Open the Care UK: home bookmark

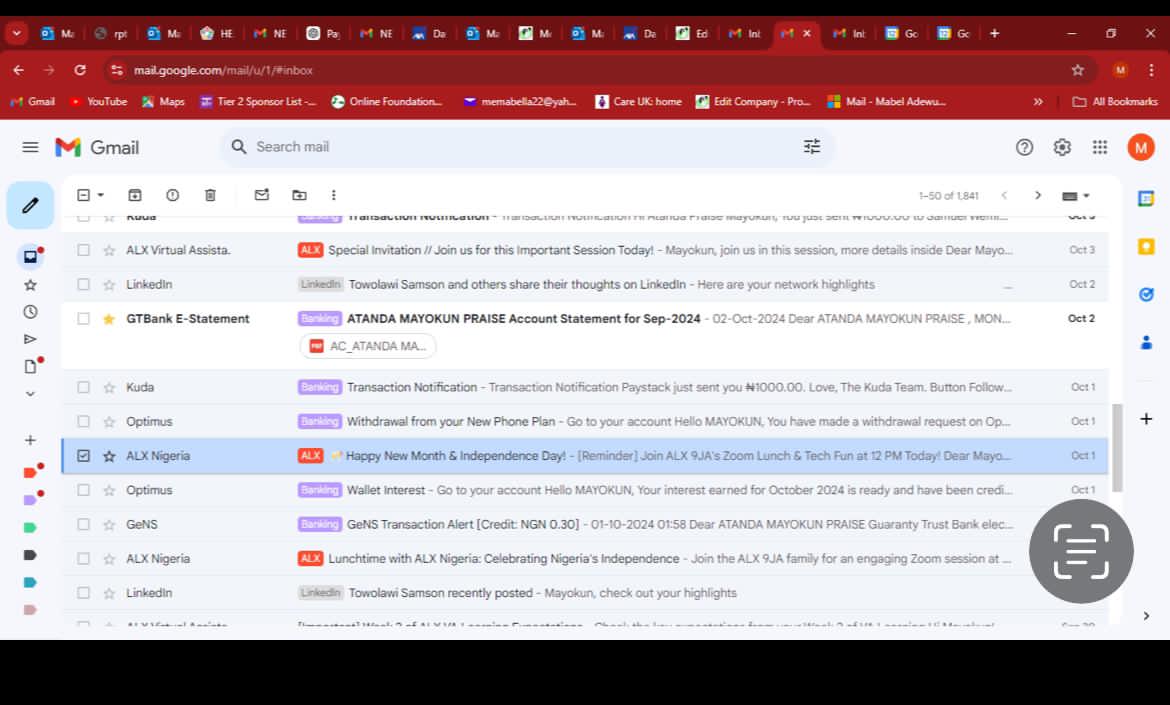pos(639,101)
